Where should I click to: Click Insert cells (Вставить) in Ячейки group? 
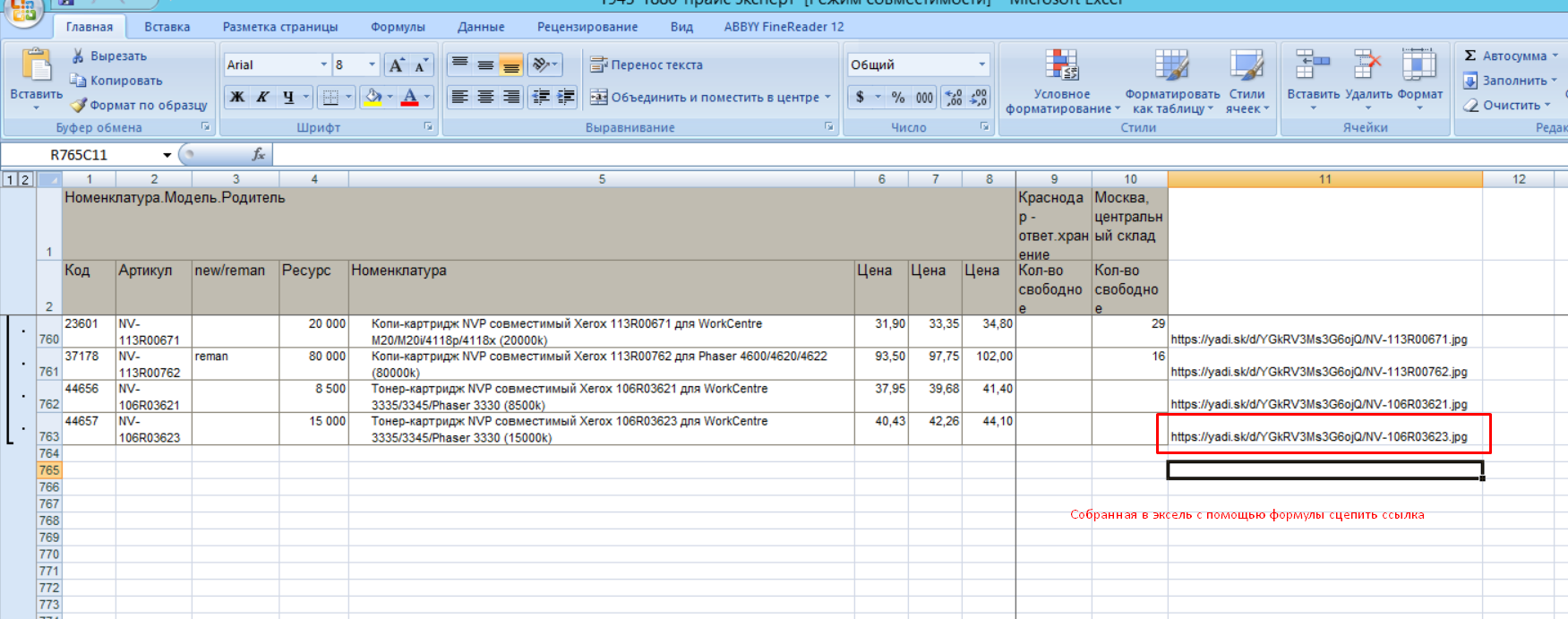(1313, 81)
